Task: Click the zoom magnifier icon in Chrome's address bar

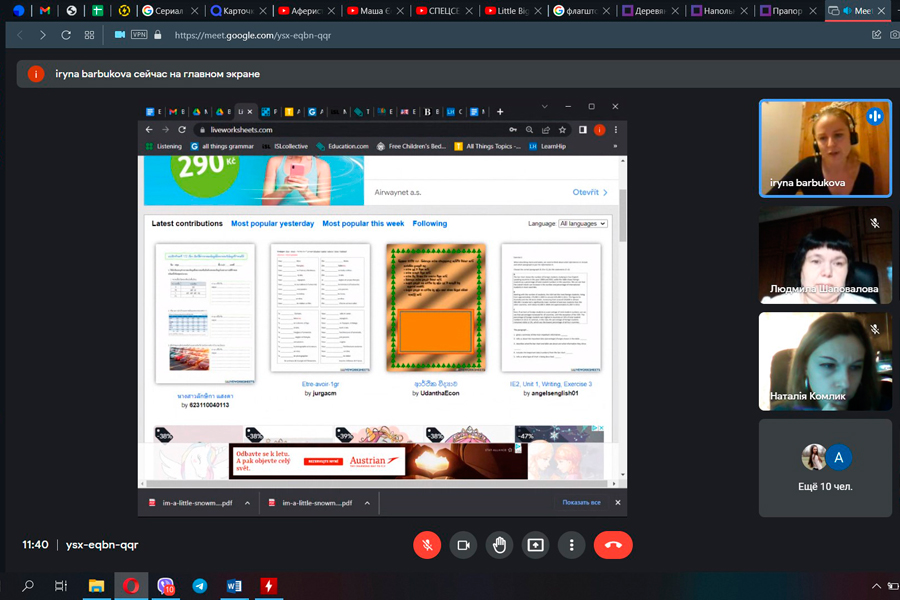Action: click(529, 130)
